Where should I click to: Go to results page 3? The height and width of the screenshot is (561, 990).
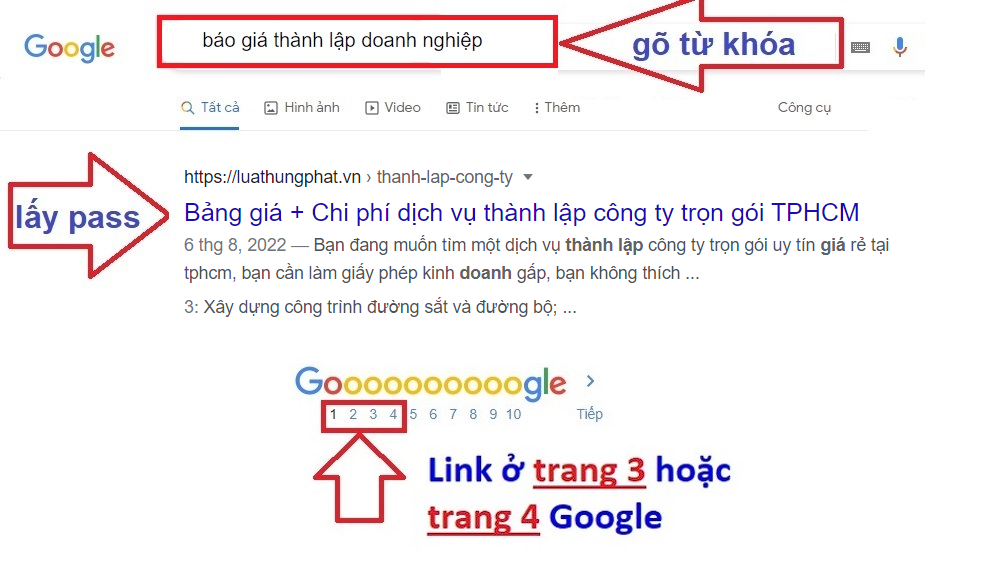click(x=373, y=415)
